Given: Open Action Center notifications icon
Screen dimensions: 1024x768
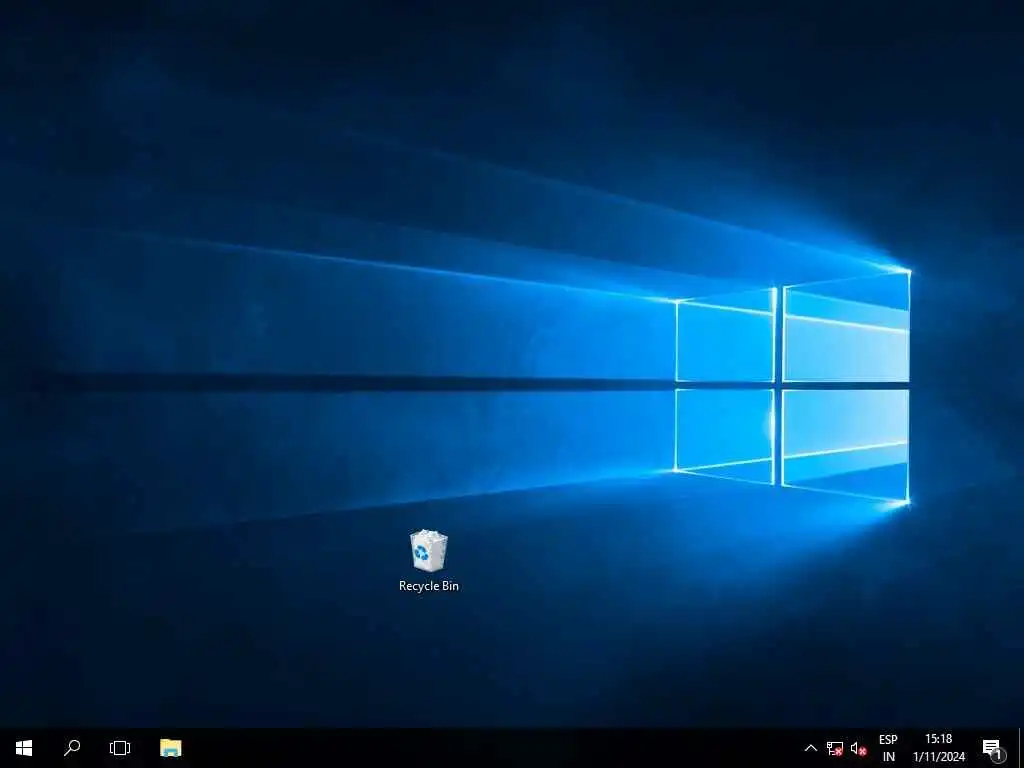Looking at the screenshot, I should (x=993, y=748).
